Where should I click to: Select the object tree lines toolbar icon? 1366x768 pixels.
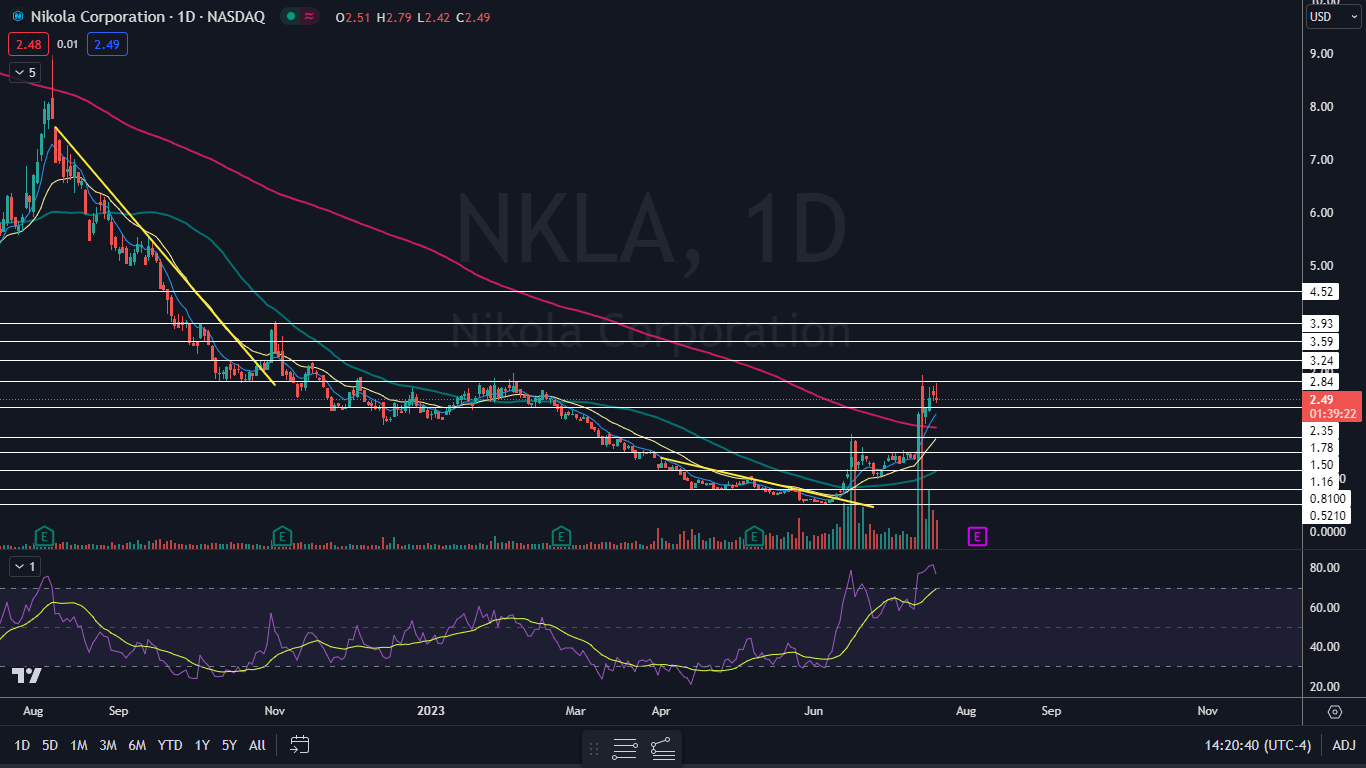[x=663, y=748]
